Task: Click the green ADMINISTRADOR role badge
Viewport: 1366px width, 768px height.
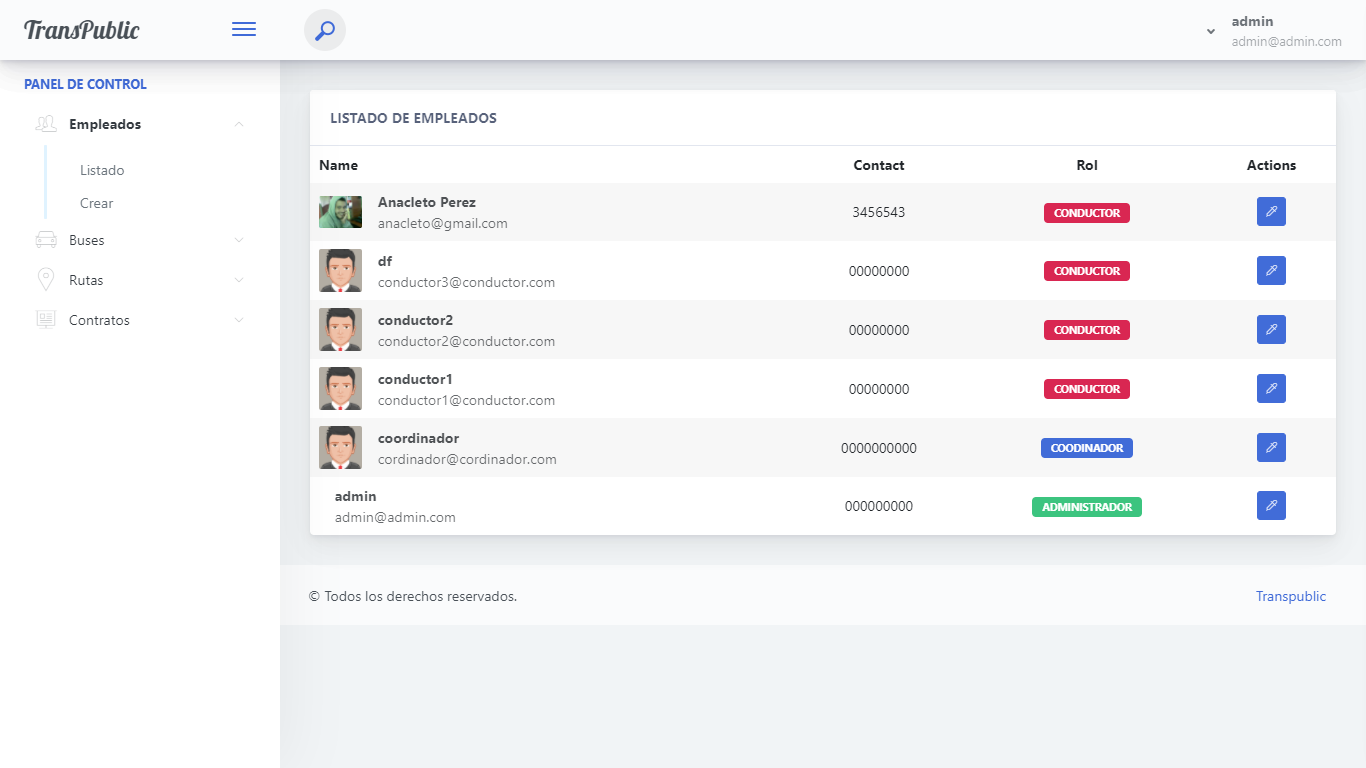Action: [x=1086, y=507]
